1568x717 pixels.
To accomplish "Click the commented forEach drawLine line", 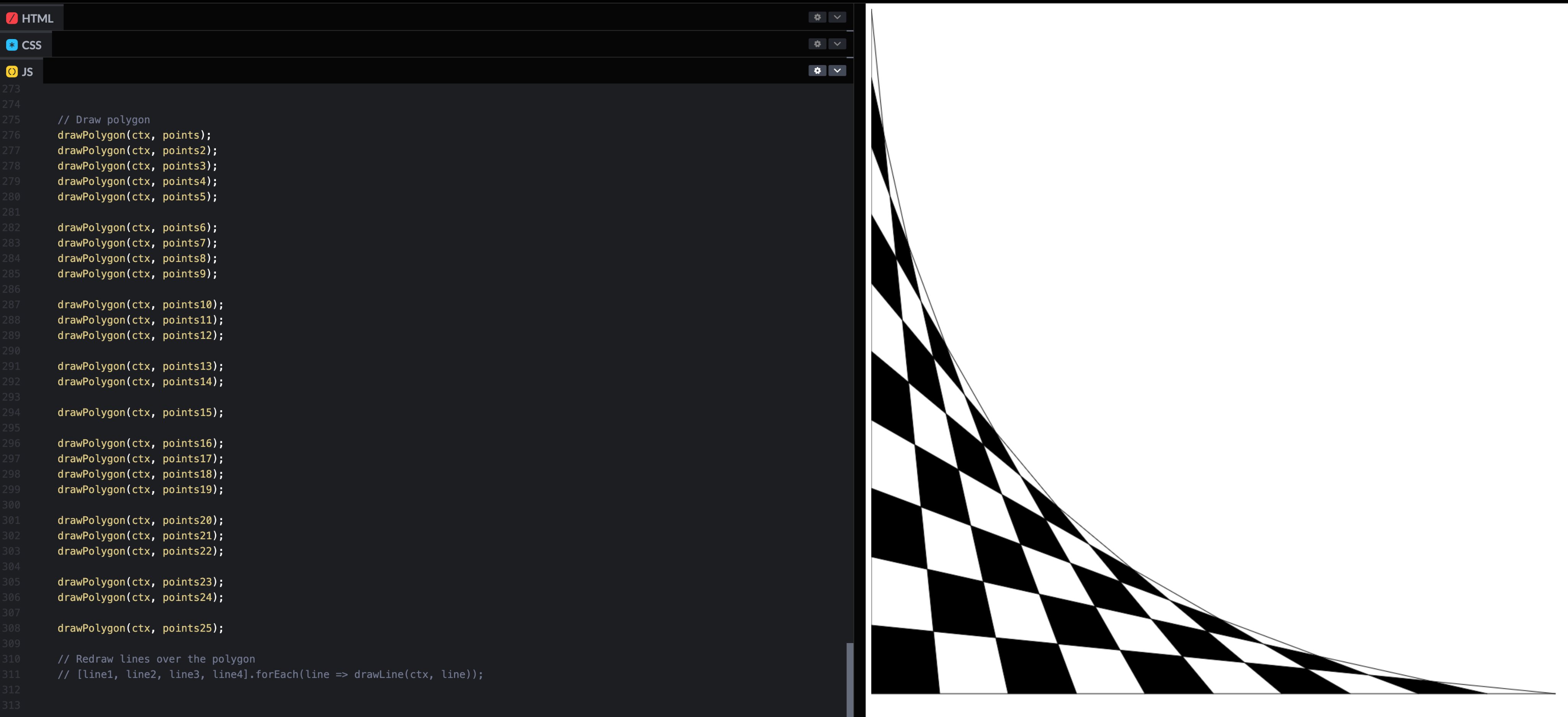I will click(270, 674).
